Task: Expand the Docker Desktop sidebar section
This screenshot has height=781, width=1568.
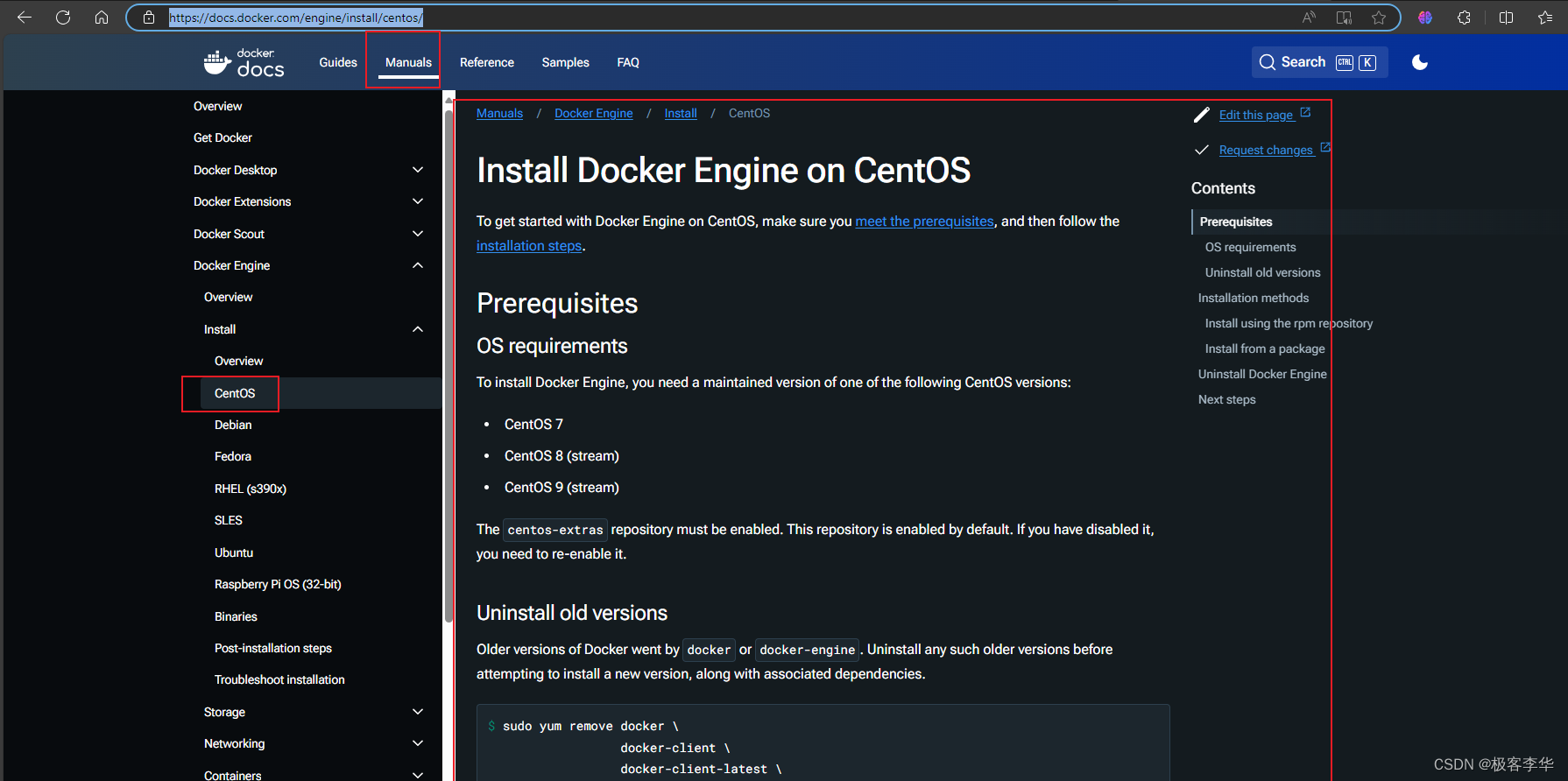Action: tap(418, 170)
